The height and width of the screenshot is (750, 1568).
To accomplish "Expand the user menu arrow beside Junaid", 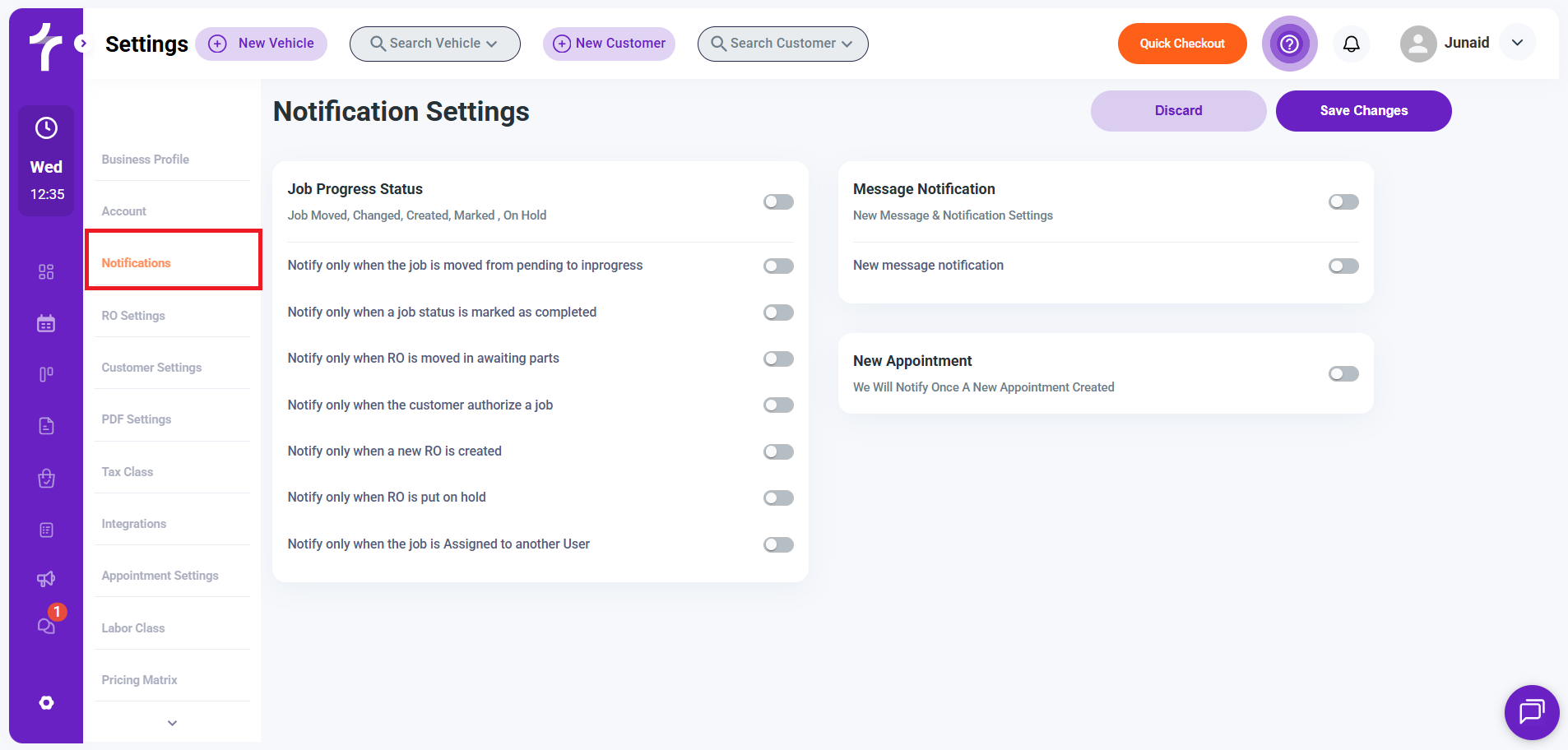I will pyautogui.click(x=1517, y=43).
